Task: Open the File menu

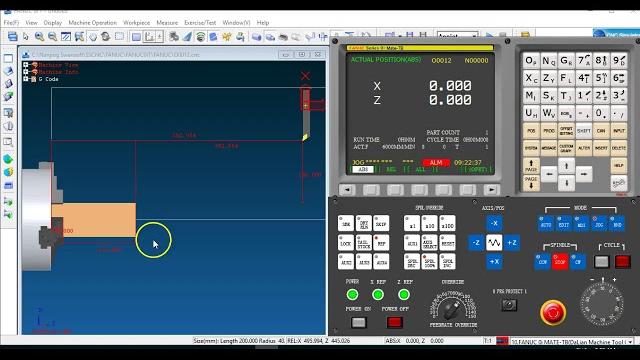Action: coord(11,23)
